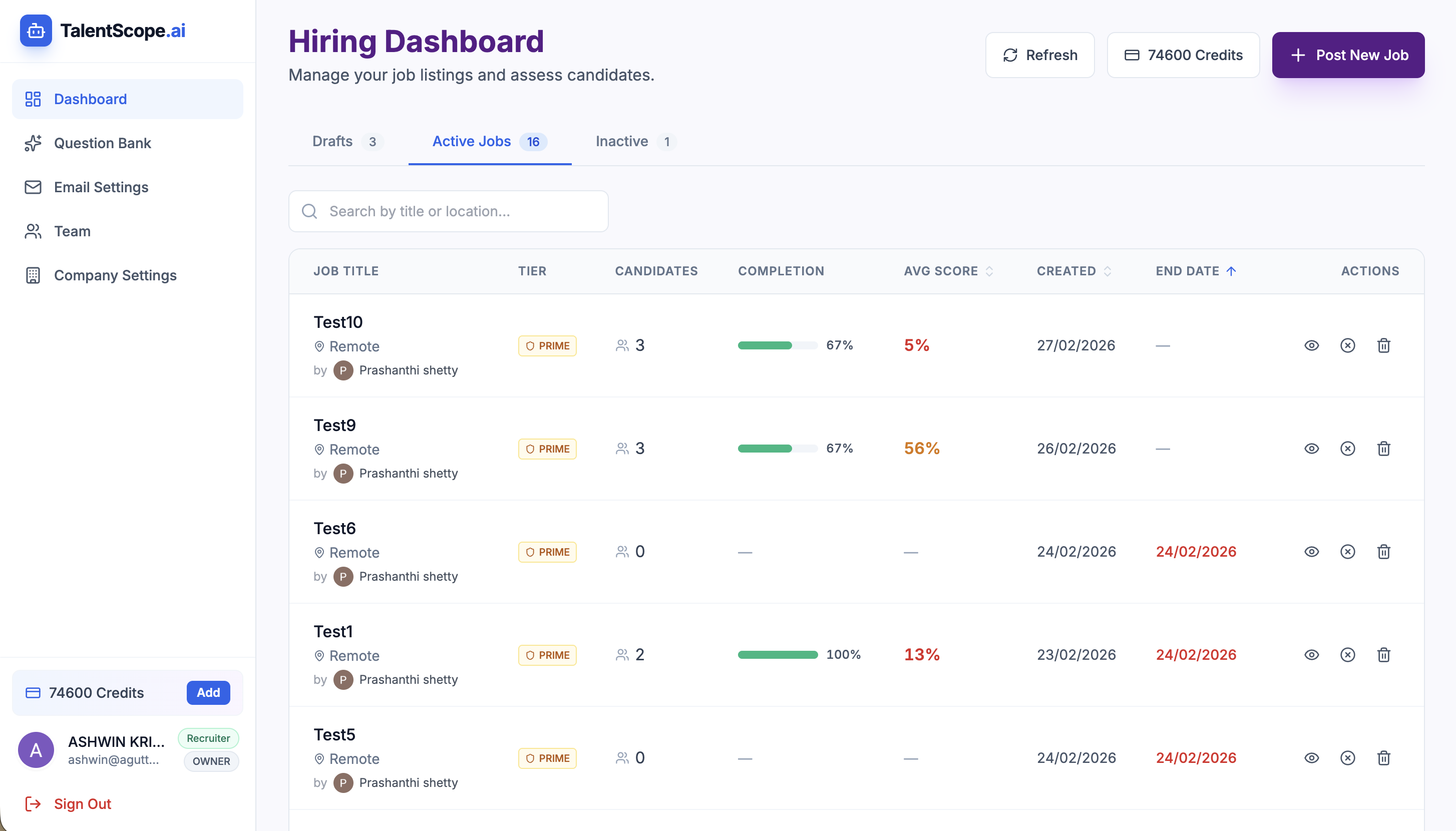Click the Question Bank sparkle icon
The width and height of the screenshot is (1456, 831).
33,143
